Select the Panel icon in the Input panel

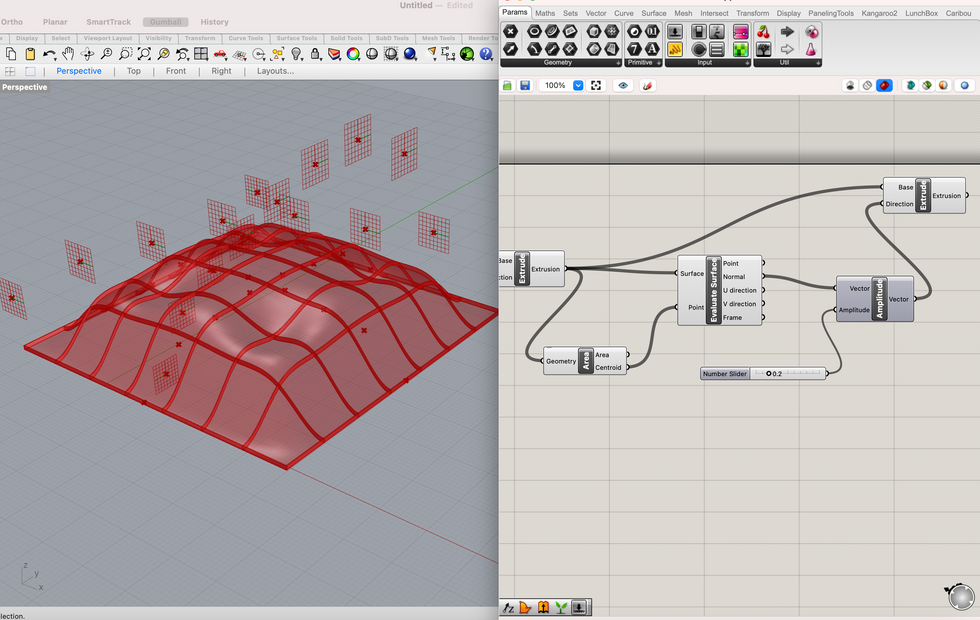[x=716, y=49]
